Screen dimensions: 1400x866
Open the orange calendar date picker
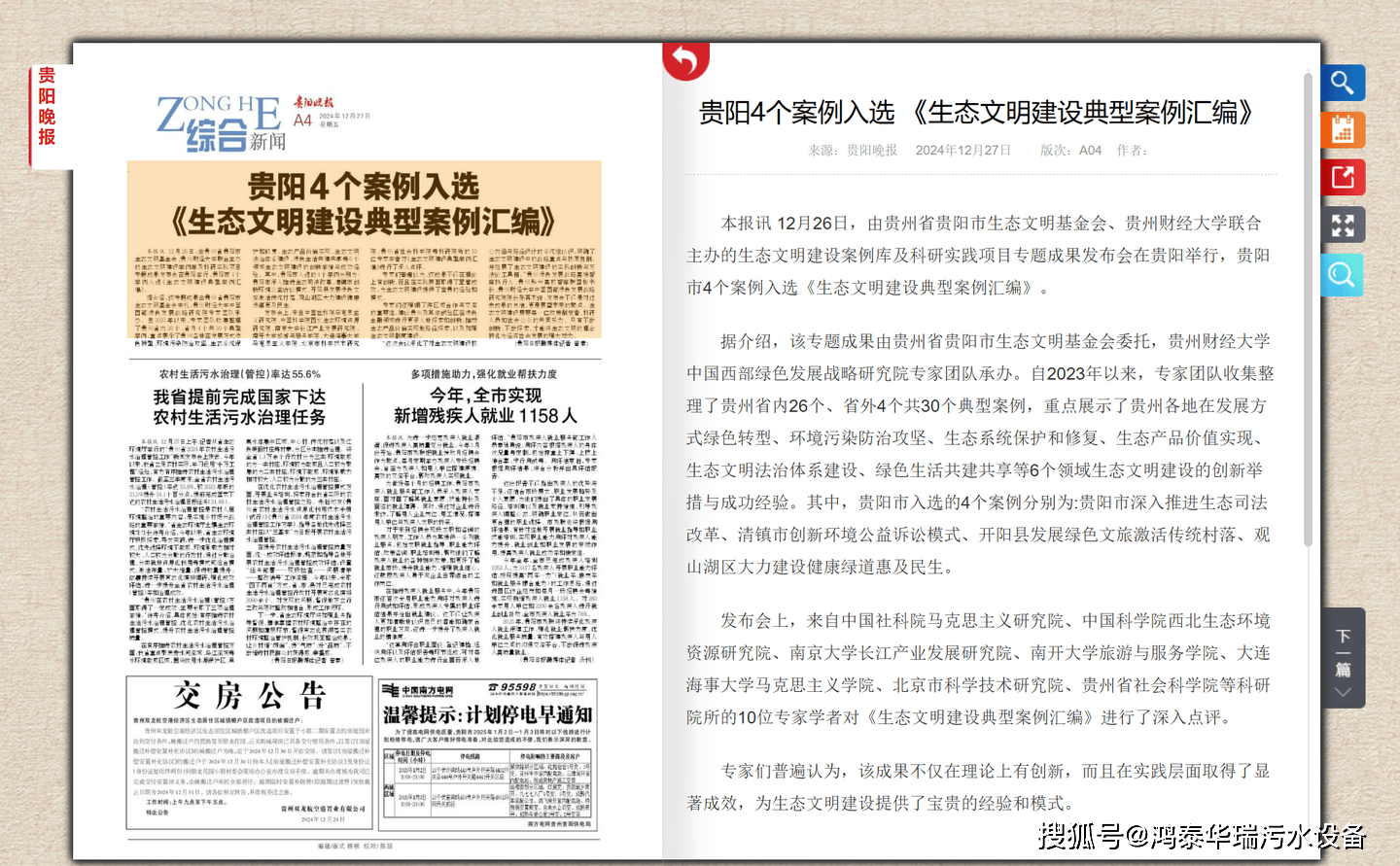click(1343, 130)
